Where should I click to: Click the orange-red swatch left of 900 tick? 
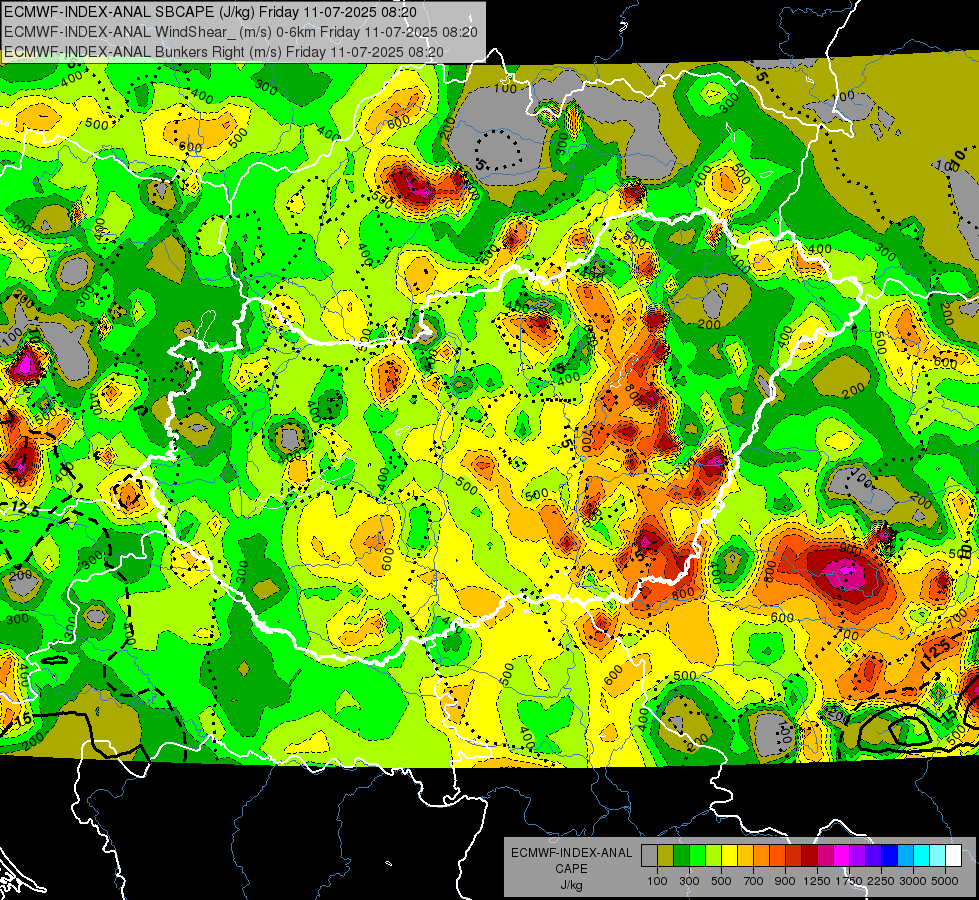(777, 856)
